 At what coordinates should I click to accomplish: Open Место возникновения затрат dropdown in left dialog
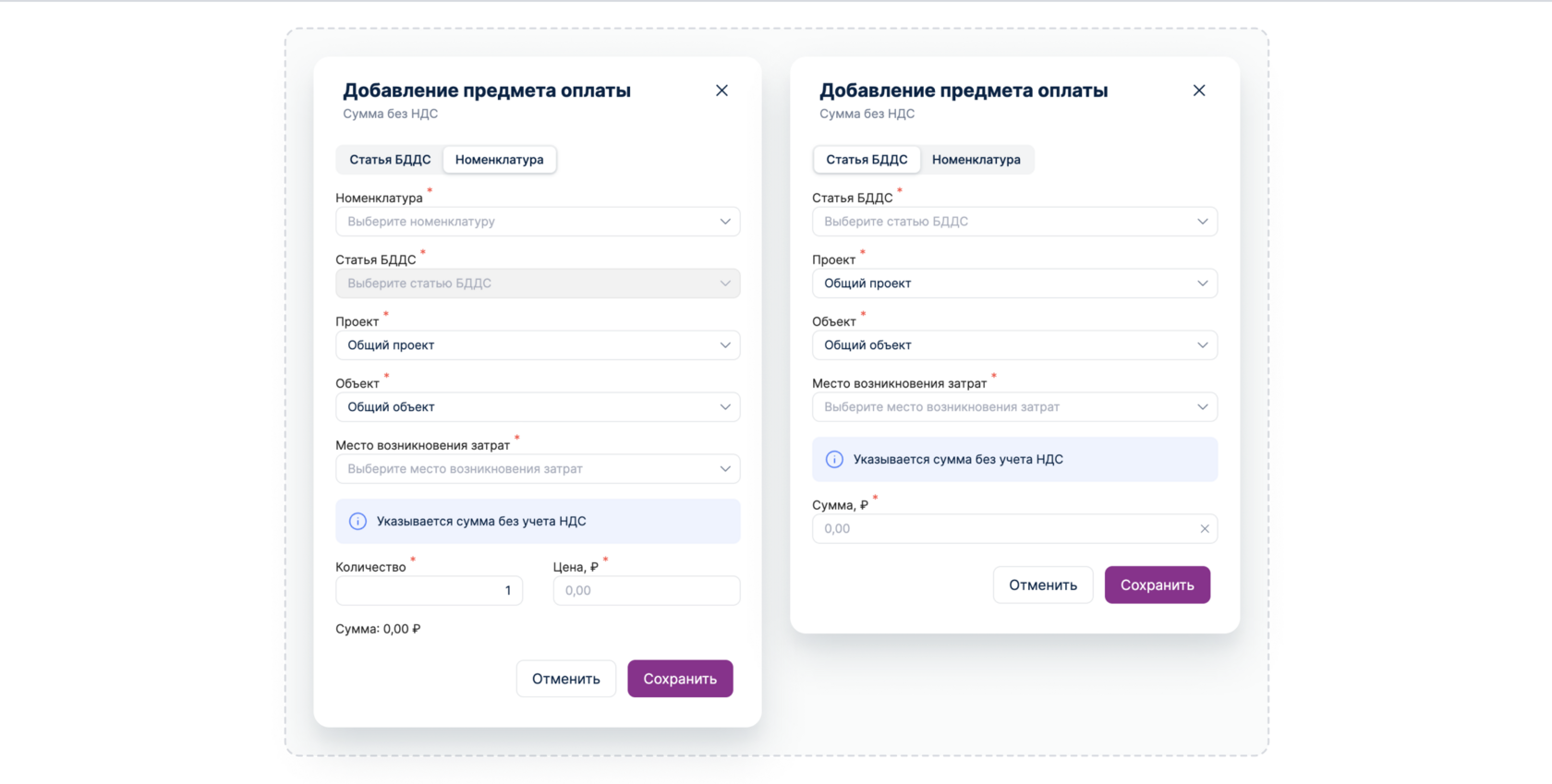click(538, 469)
